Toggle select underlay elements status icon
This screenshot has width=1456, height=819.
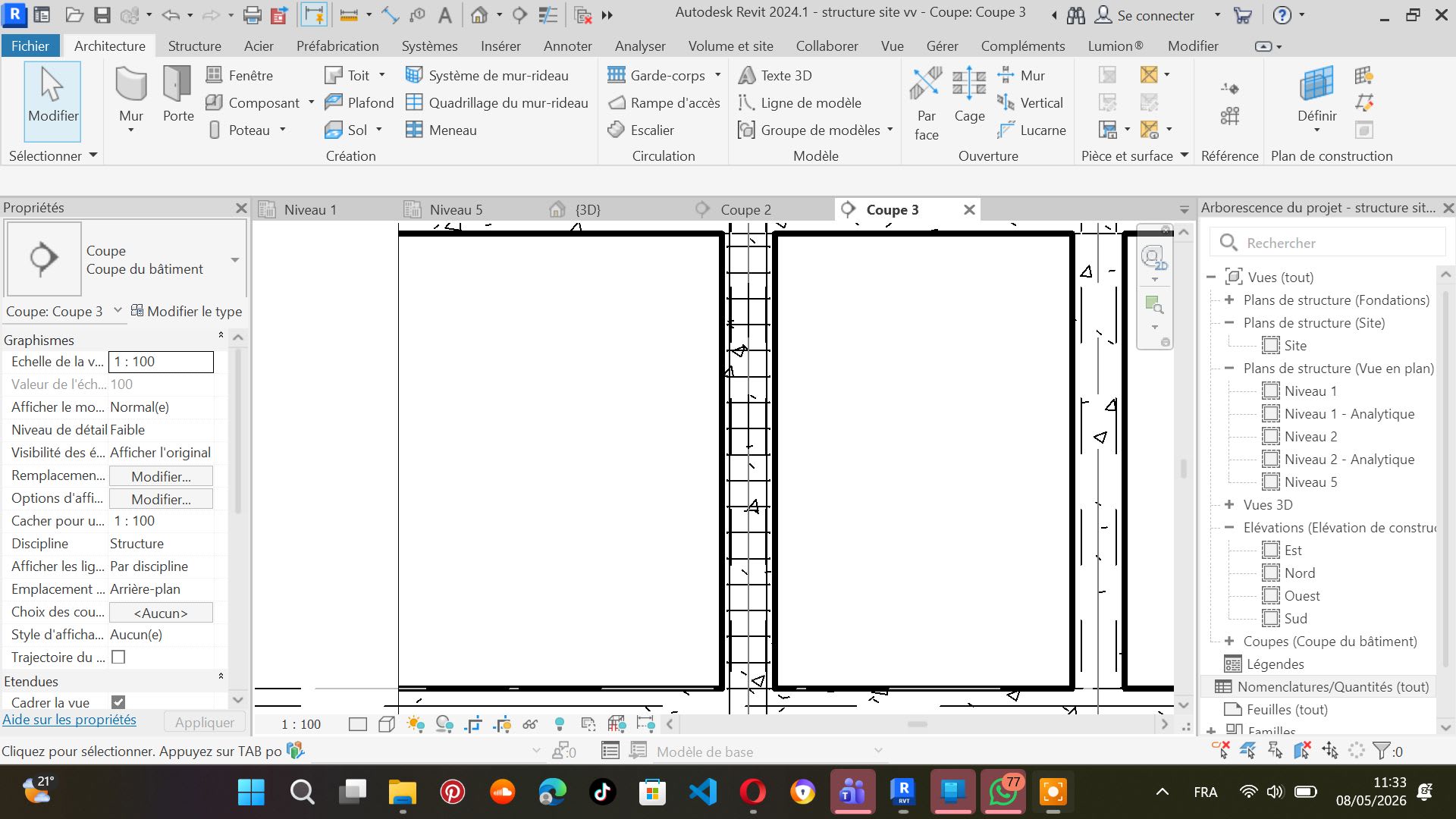tap(1247, 751)
